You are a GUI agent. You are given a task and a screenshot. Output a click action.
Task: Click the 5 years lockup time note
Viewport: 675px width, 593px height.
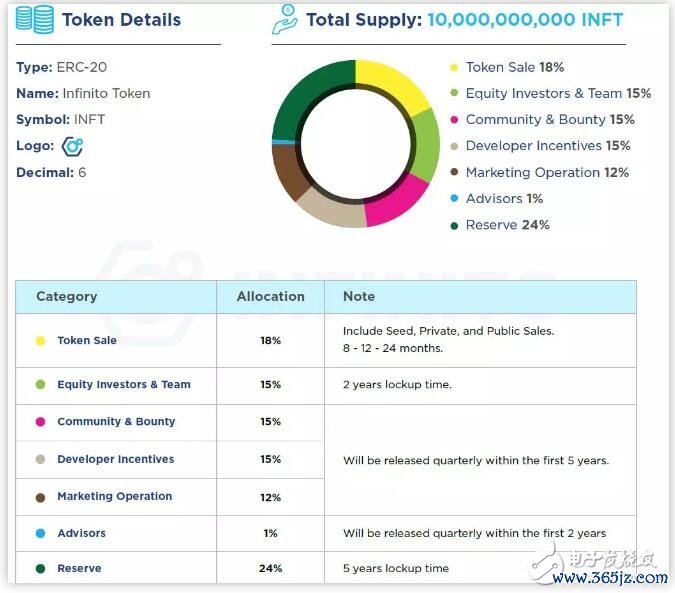coord(396,568)
